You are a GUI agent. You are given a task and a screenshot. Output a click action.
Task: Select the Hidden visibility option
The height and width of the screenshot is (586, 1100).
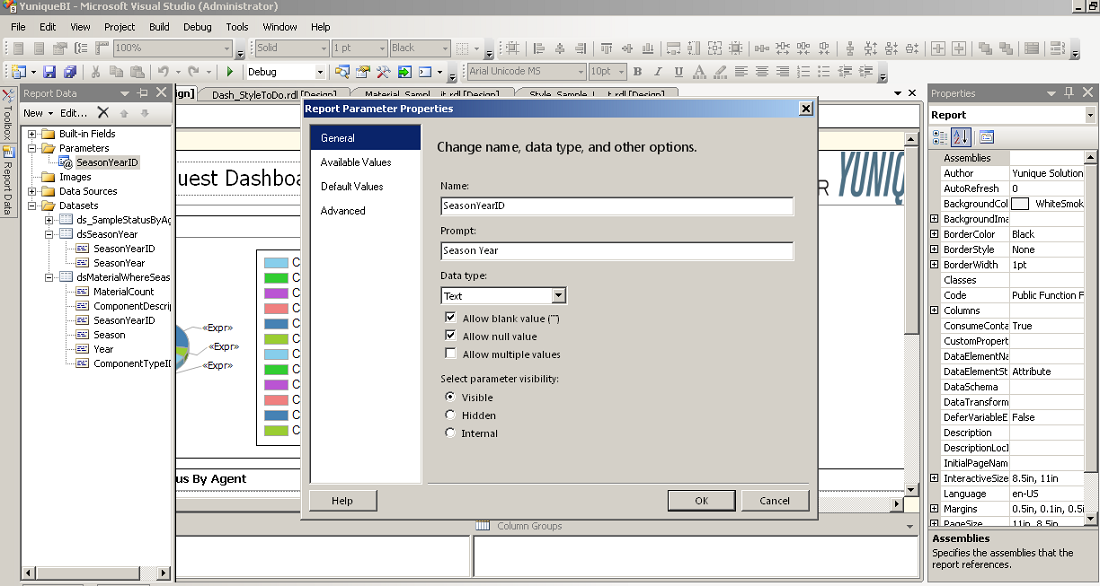coord(450,415)
